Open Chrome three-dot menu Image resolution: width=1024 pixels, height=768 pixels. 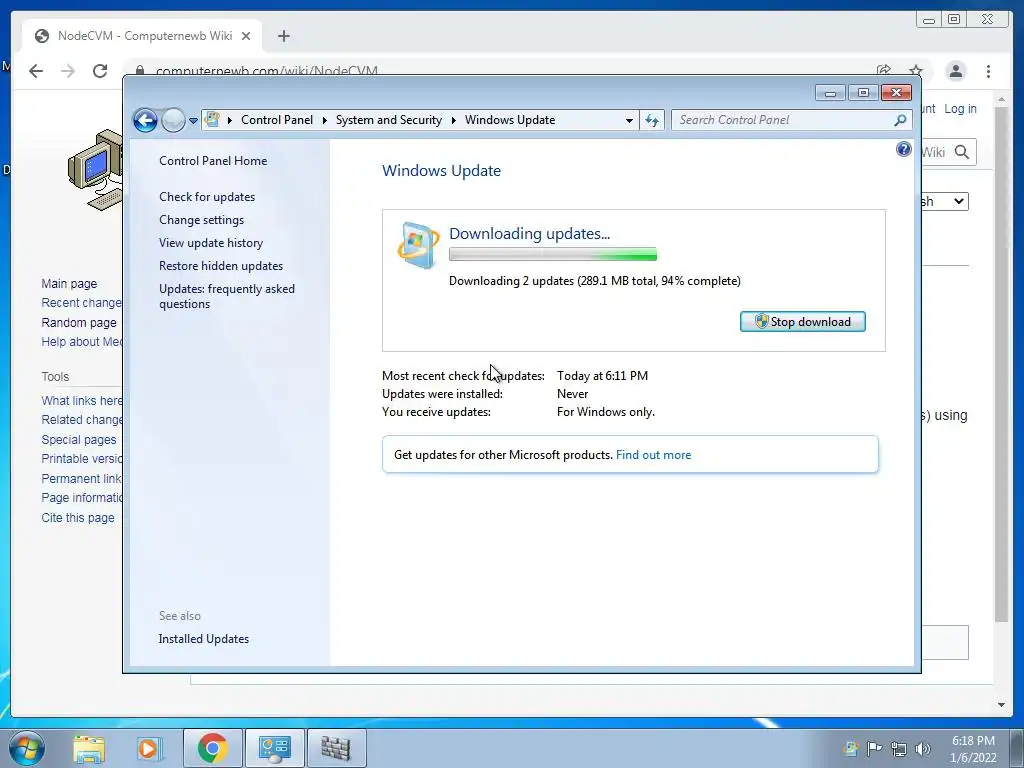click(989, 71)
